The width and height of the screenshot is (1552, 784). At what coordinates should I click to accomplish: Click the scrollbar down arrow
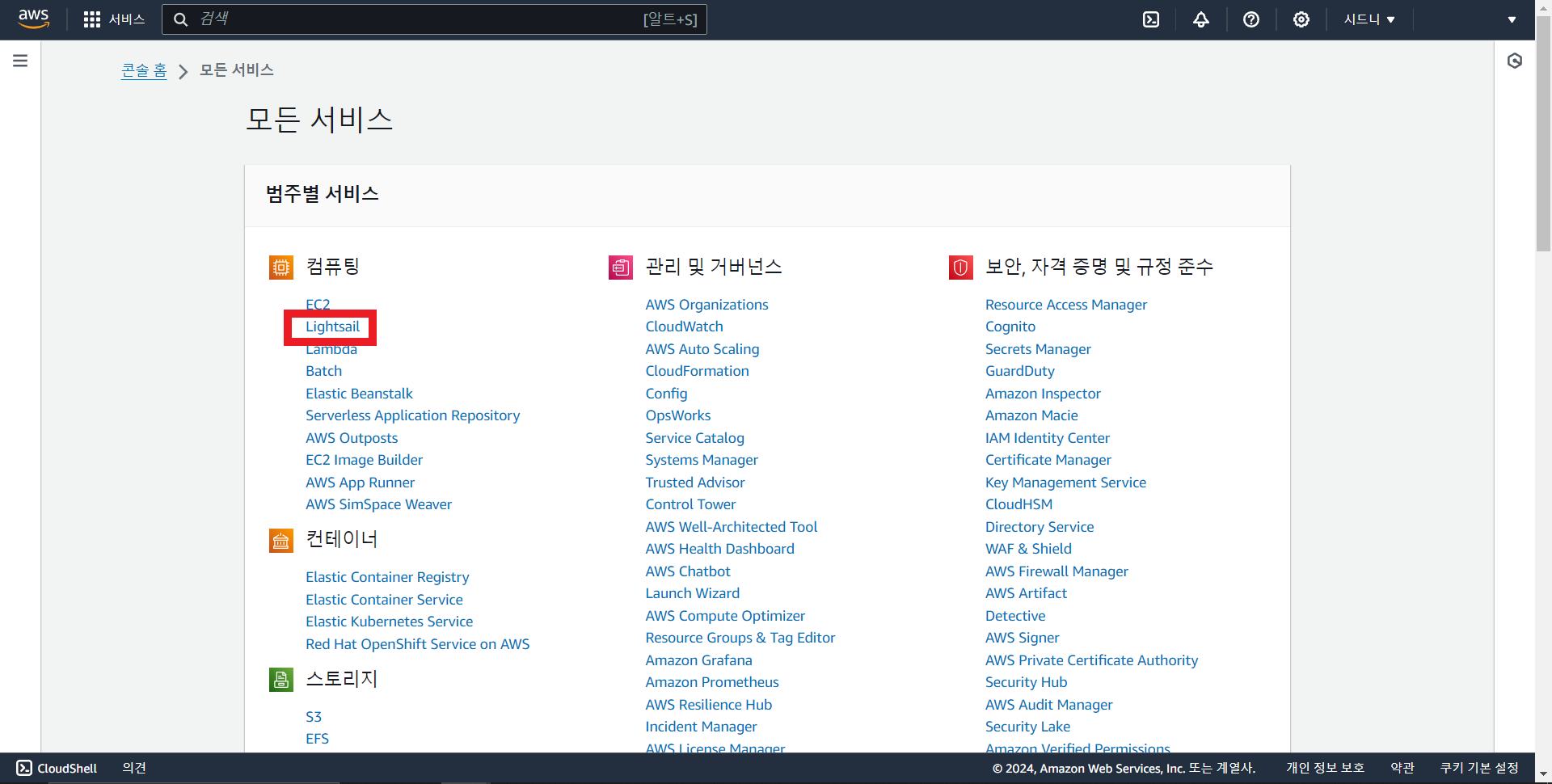pyautogui.click(x=1543, y=774)
